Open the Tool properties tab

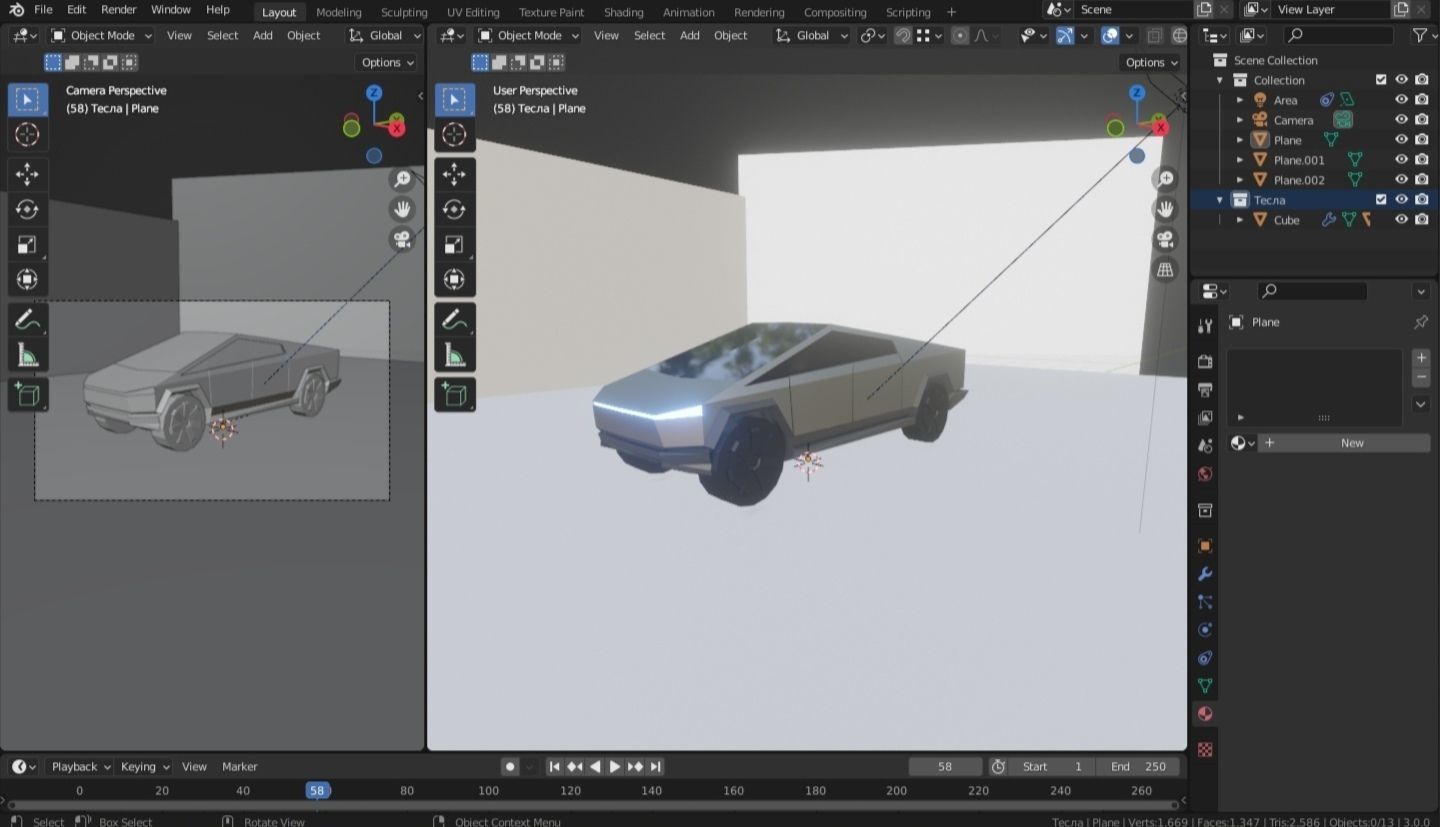pos(1205,325)
